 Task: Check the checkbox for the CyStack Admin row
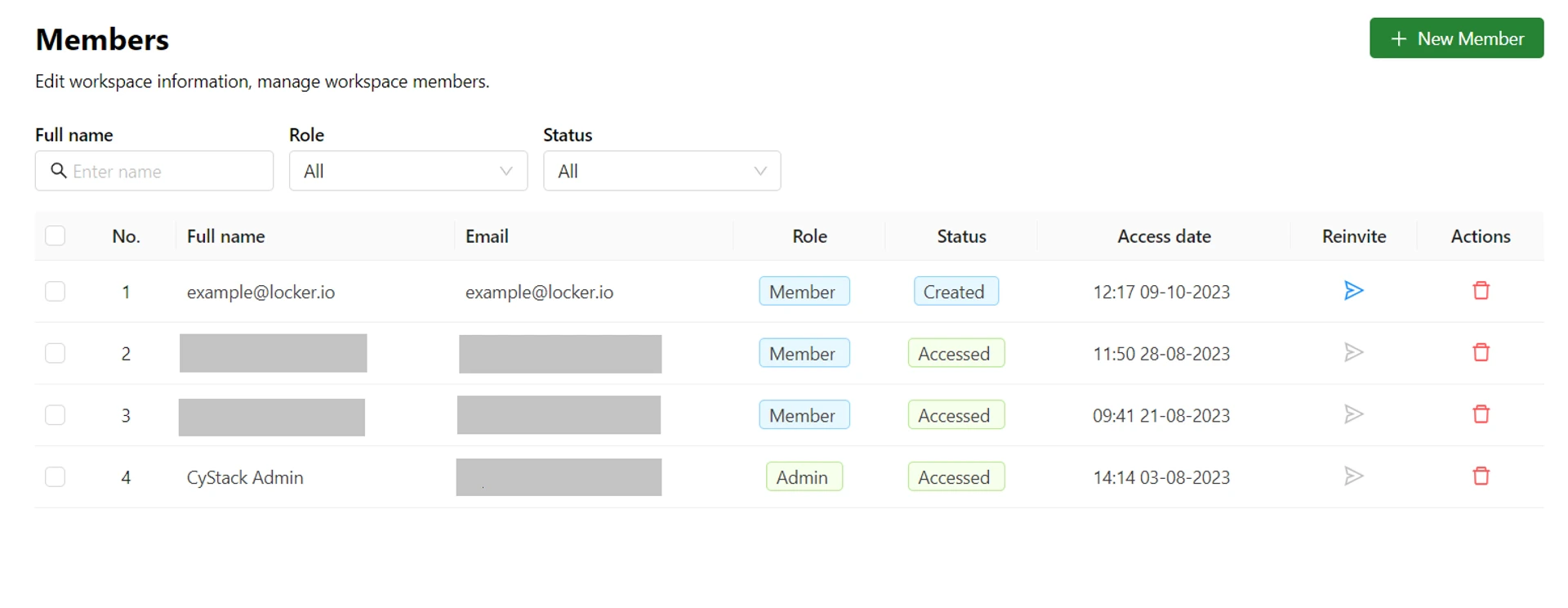click(55, 477)
